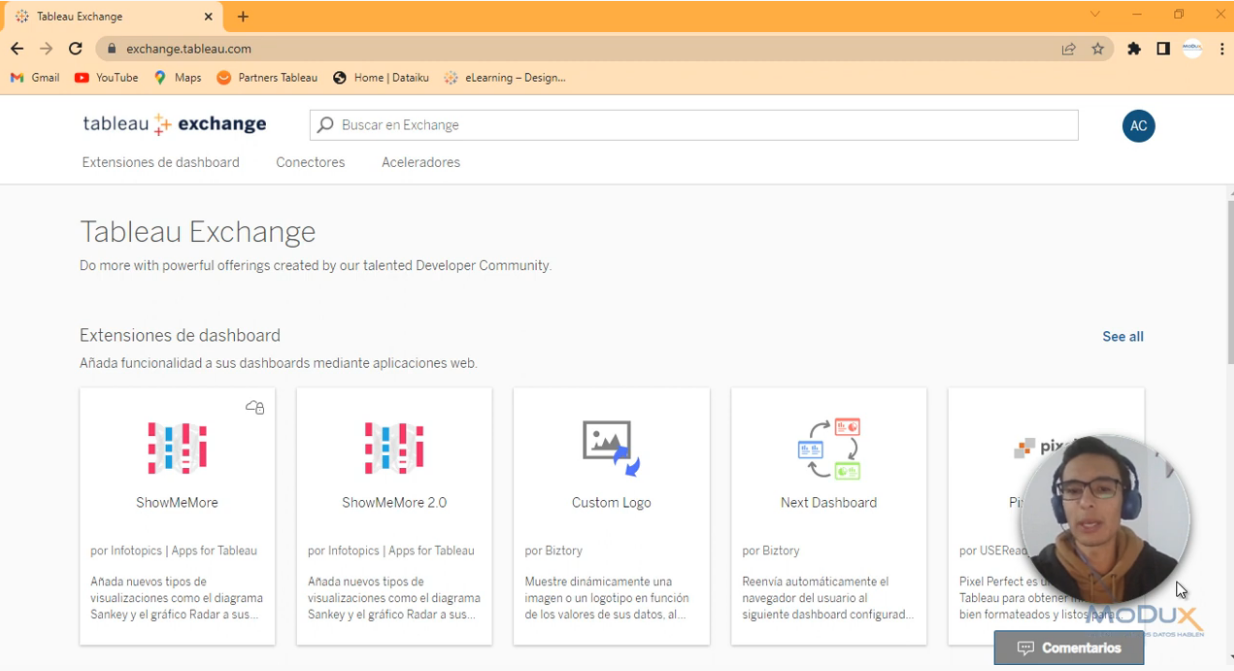Viewport: 1234px width, 671px height.
Task: Switch to the Conectores section
Action: (310, 162)
